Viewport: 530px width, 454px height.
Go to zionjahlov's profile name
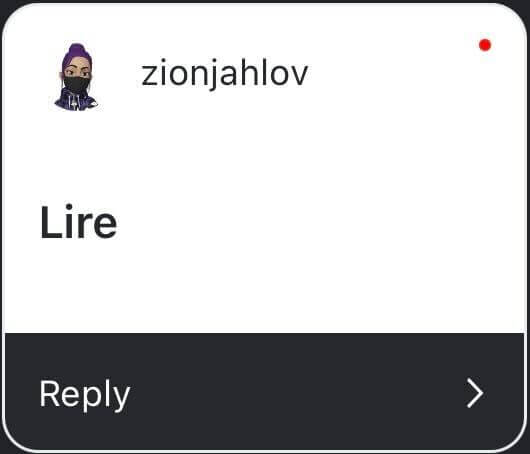(x=224, y=73)
